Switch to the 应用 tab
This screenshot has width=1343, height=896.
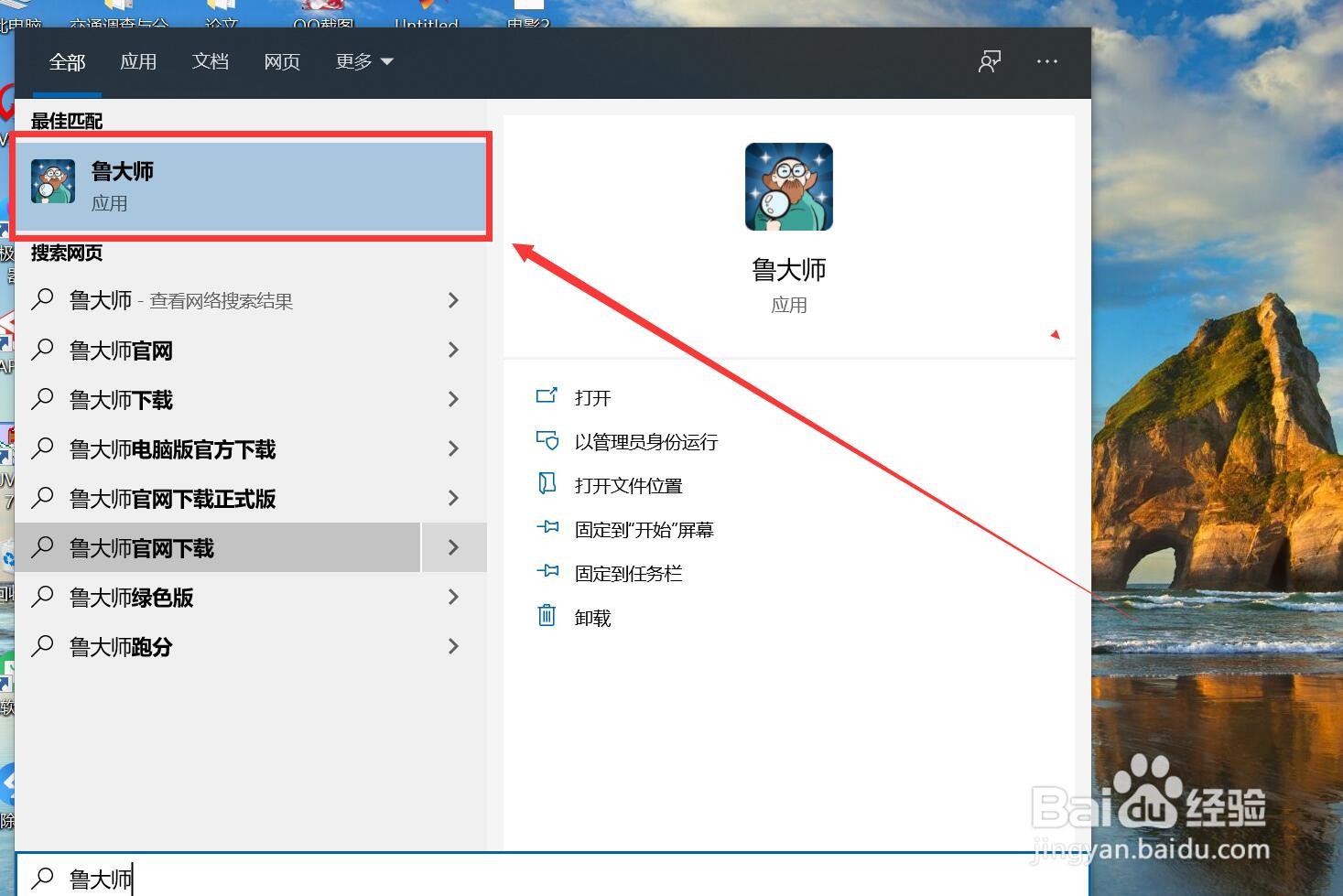[138, 61]
